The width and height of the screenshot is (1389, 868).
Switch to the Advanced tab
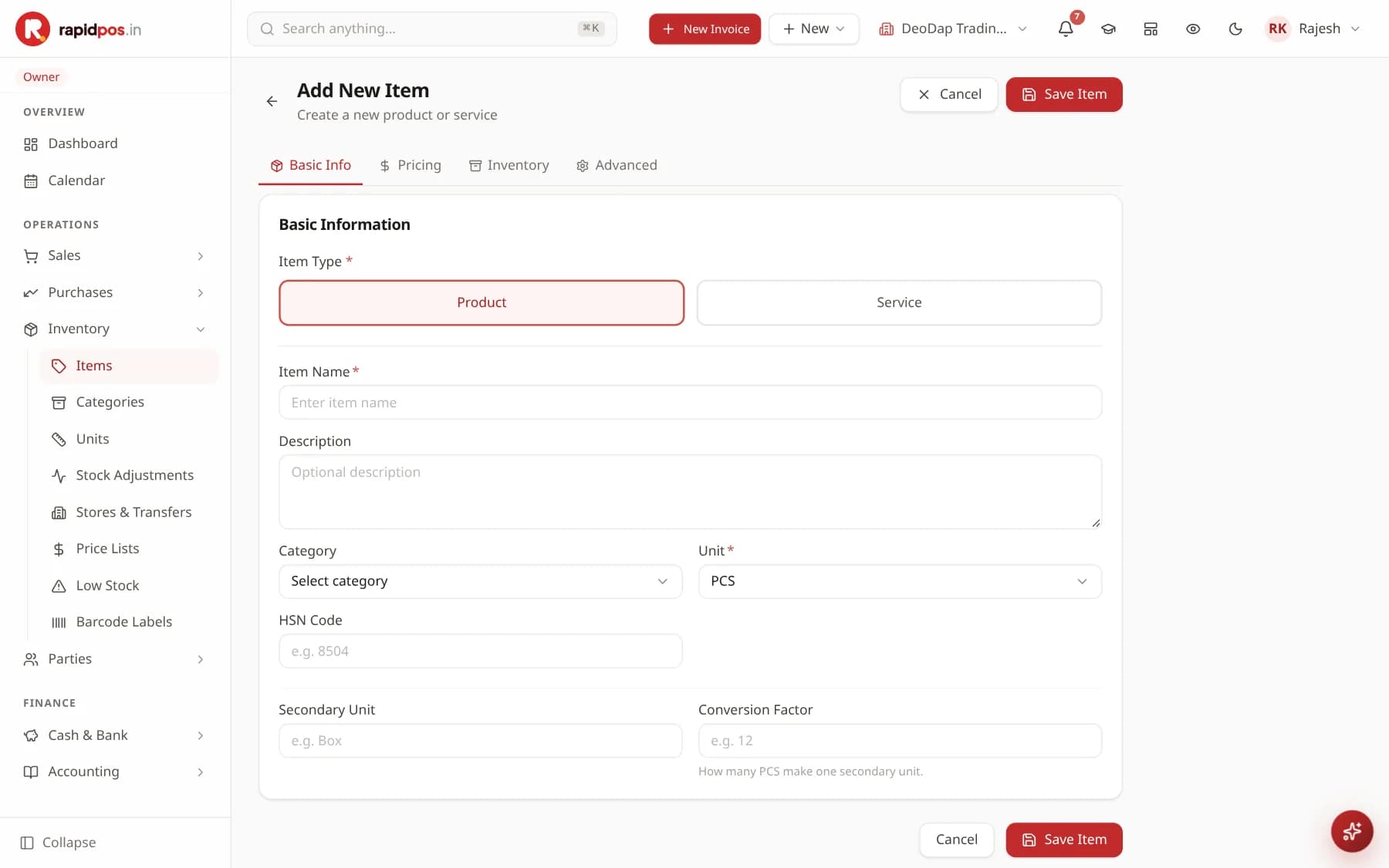(617, 165)
